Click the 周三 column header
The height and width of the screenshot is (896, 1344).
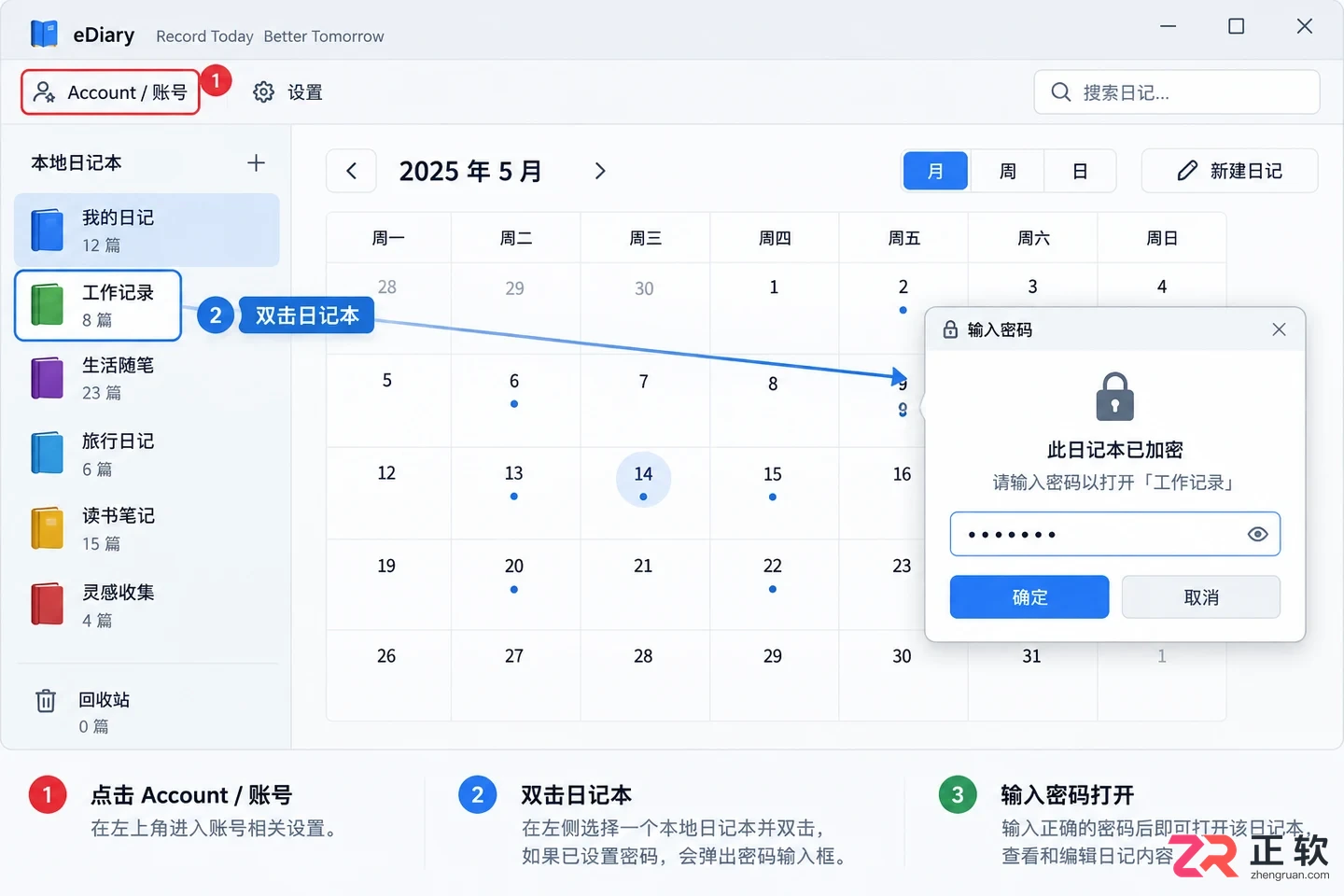coord(645,238)
